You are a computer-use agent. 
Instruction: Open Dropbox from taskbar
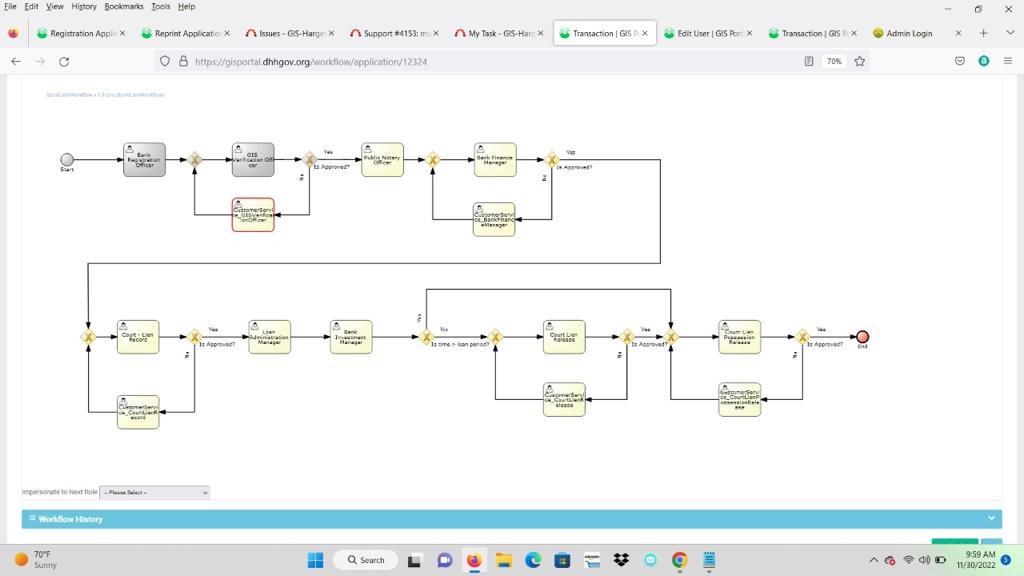point(621,560)
